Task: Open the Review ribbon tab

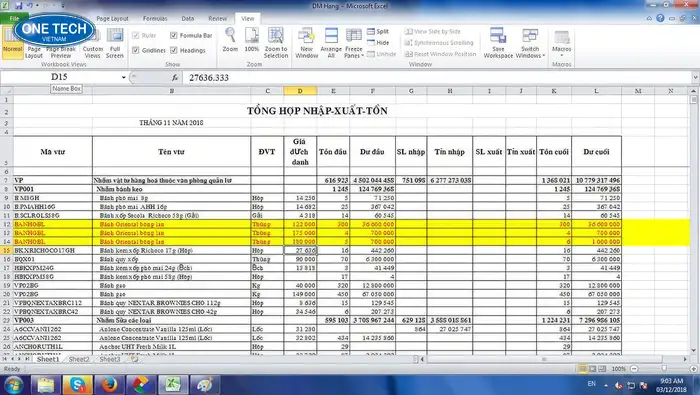Action: pyautogui.click(x=217, y=18)
